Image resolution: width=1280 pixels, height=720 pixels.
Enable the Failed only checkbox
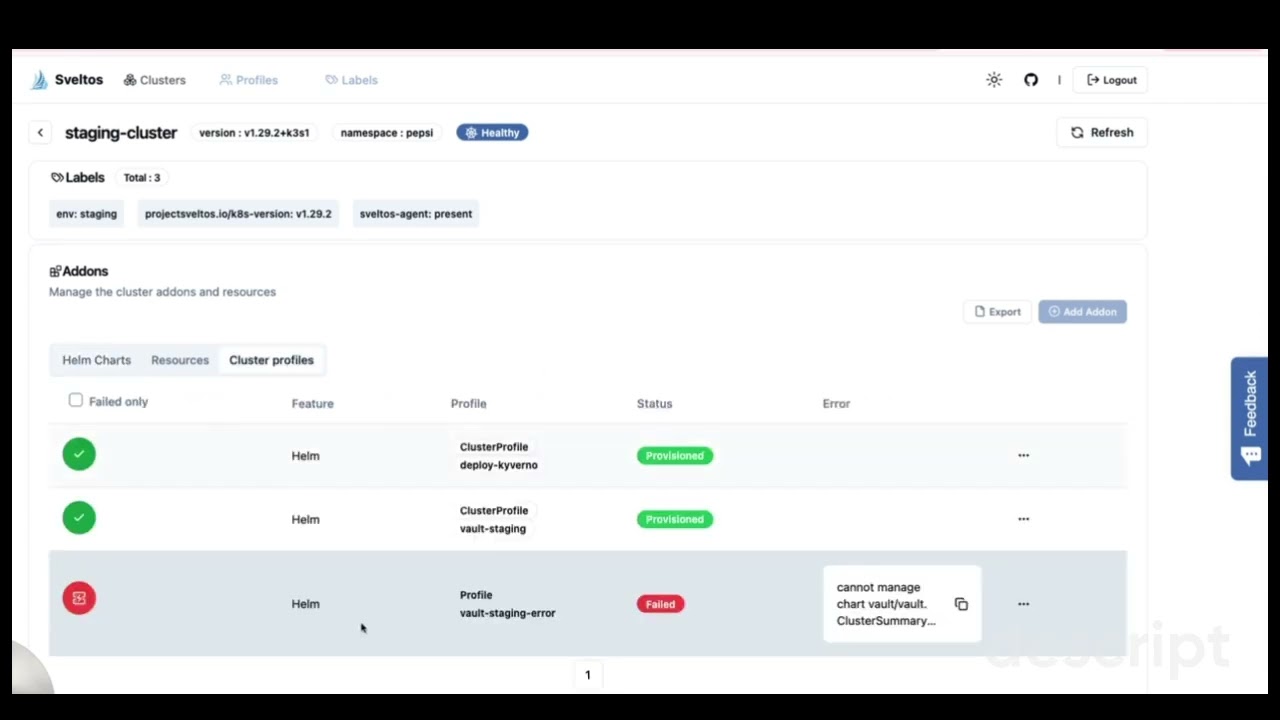pyautogui.click(x=76, y=400)
